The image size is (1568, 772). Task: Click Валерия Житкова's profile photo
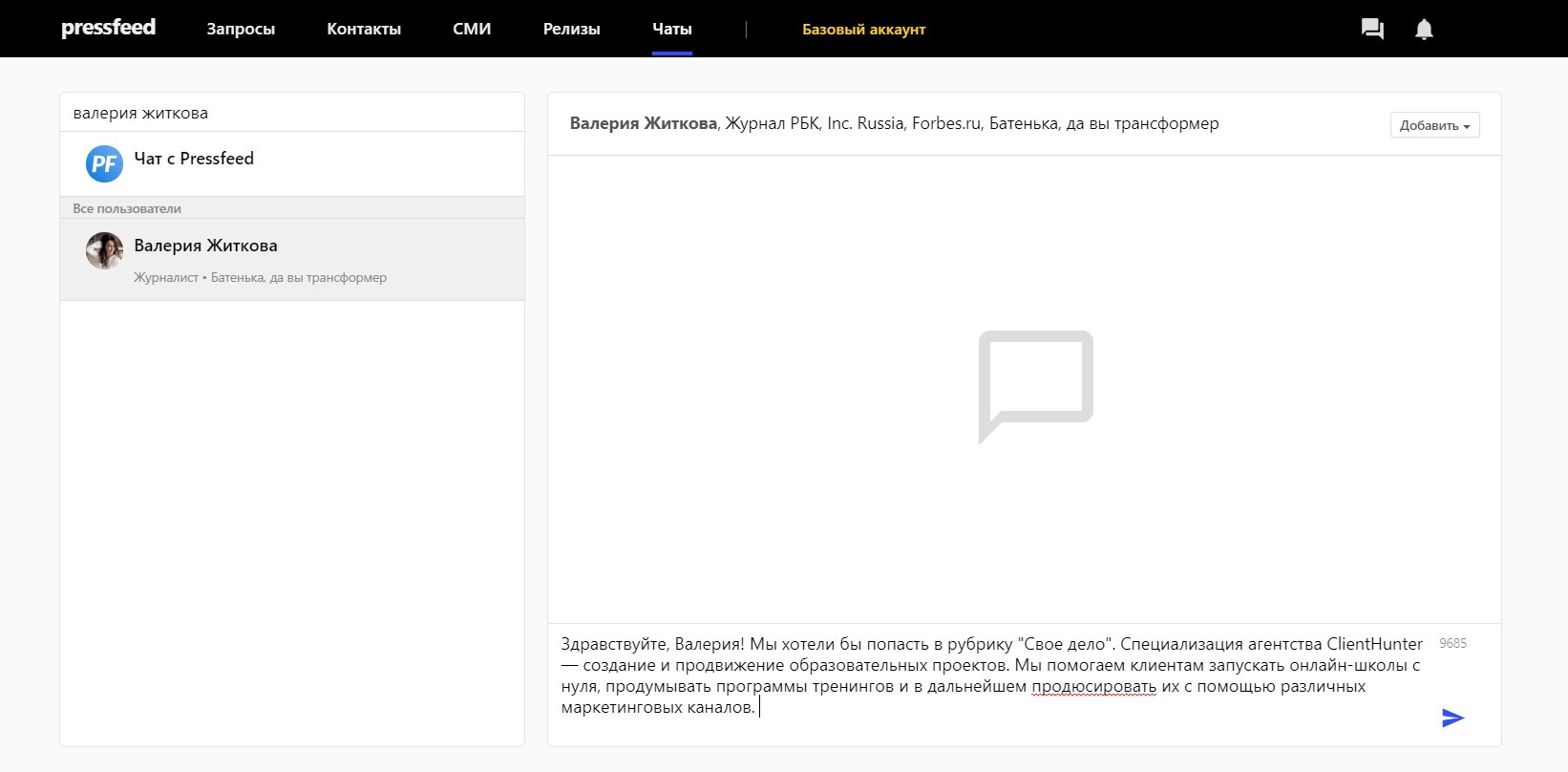pyautogui.click(x=104, y=251)
